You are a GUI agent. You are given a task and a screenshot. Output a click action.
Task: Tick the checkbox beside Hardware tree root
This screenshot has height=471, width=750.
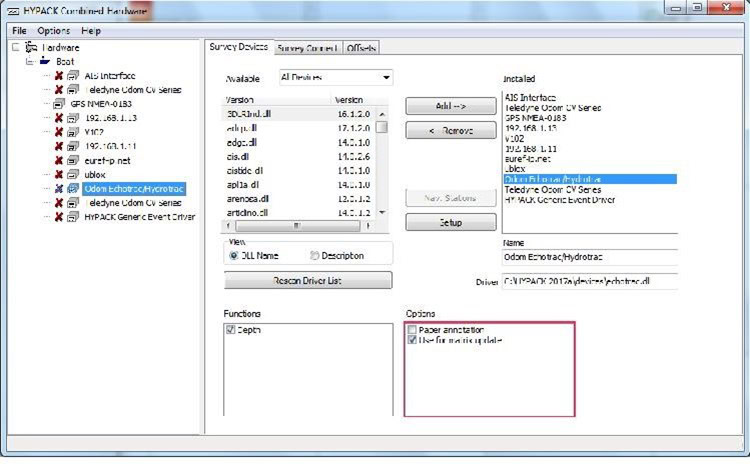(x=16, y=47)
